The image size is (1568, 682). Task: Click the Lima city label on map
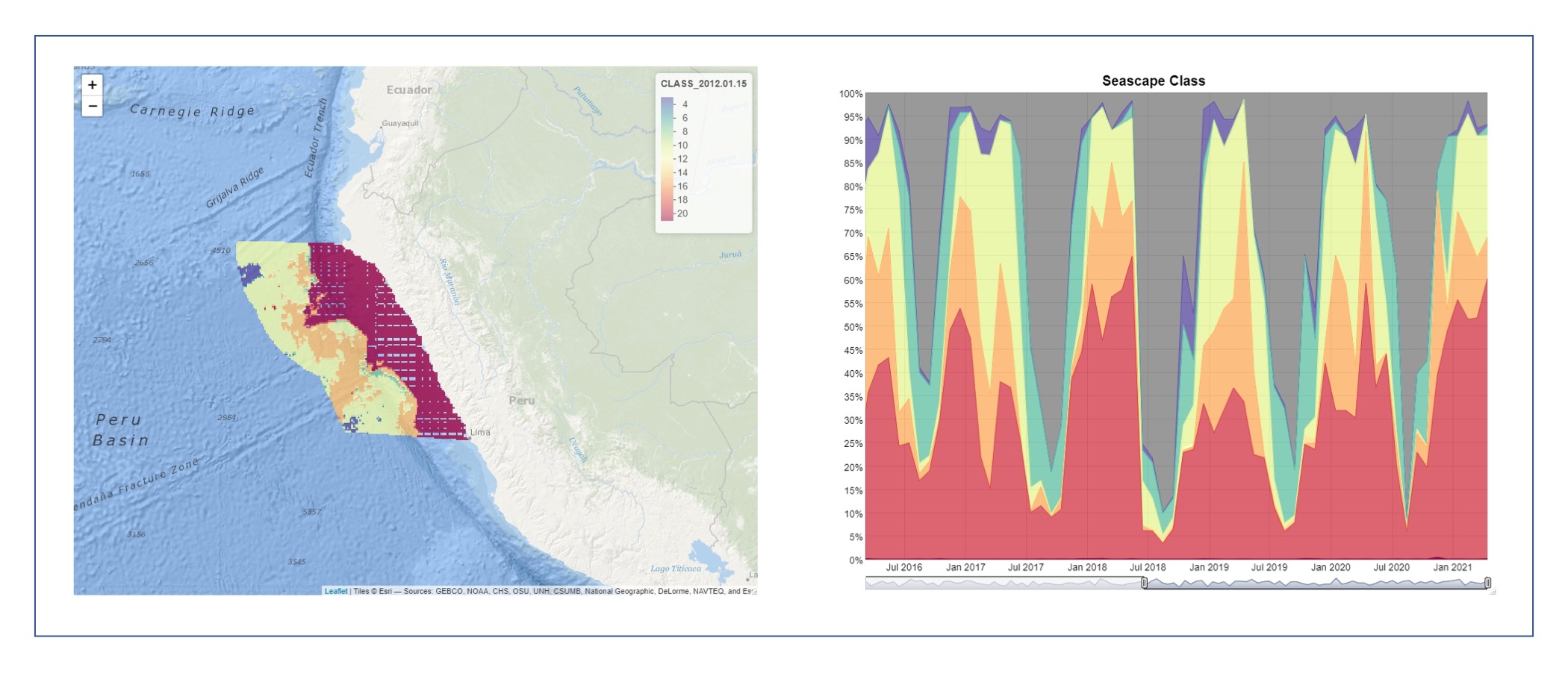480,432
